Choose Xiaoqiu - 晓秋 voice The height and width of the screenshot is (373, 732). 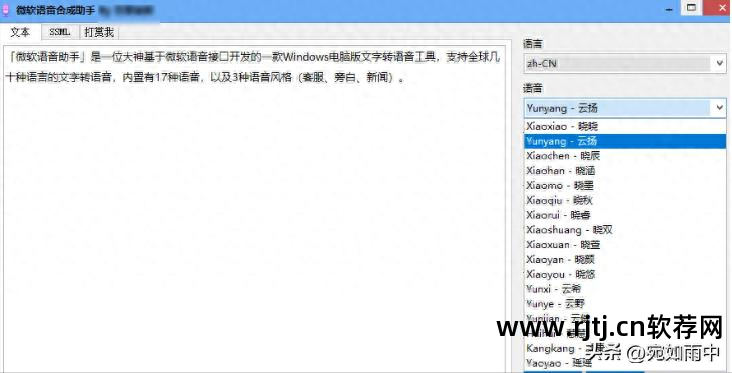(625, 200)
